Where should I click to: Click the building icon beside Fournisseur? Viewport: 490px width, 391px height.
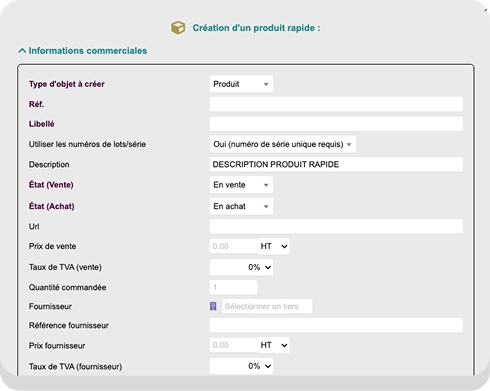pyautogui.click(x=213, y=306)
